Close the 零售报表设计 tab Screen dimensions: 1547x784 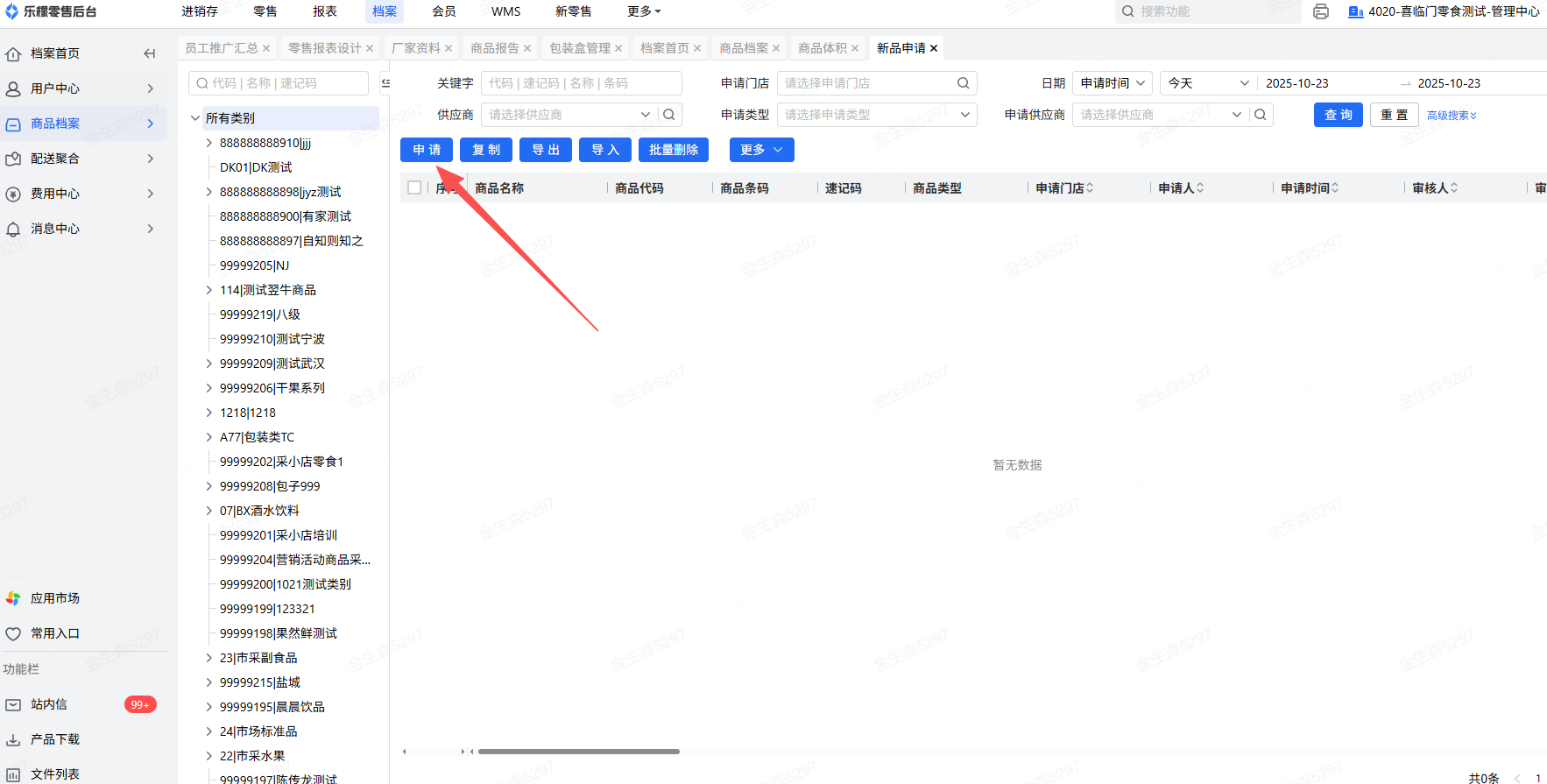(370, 48)
